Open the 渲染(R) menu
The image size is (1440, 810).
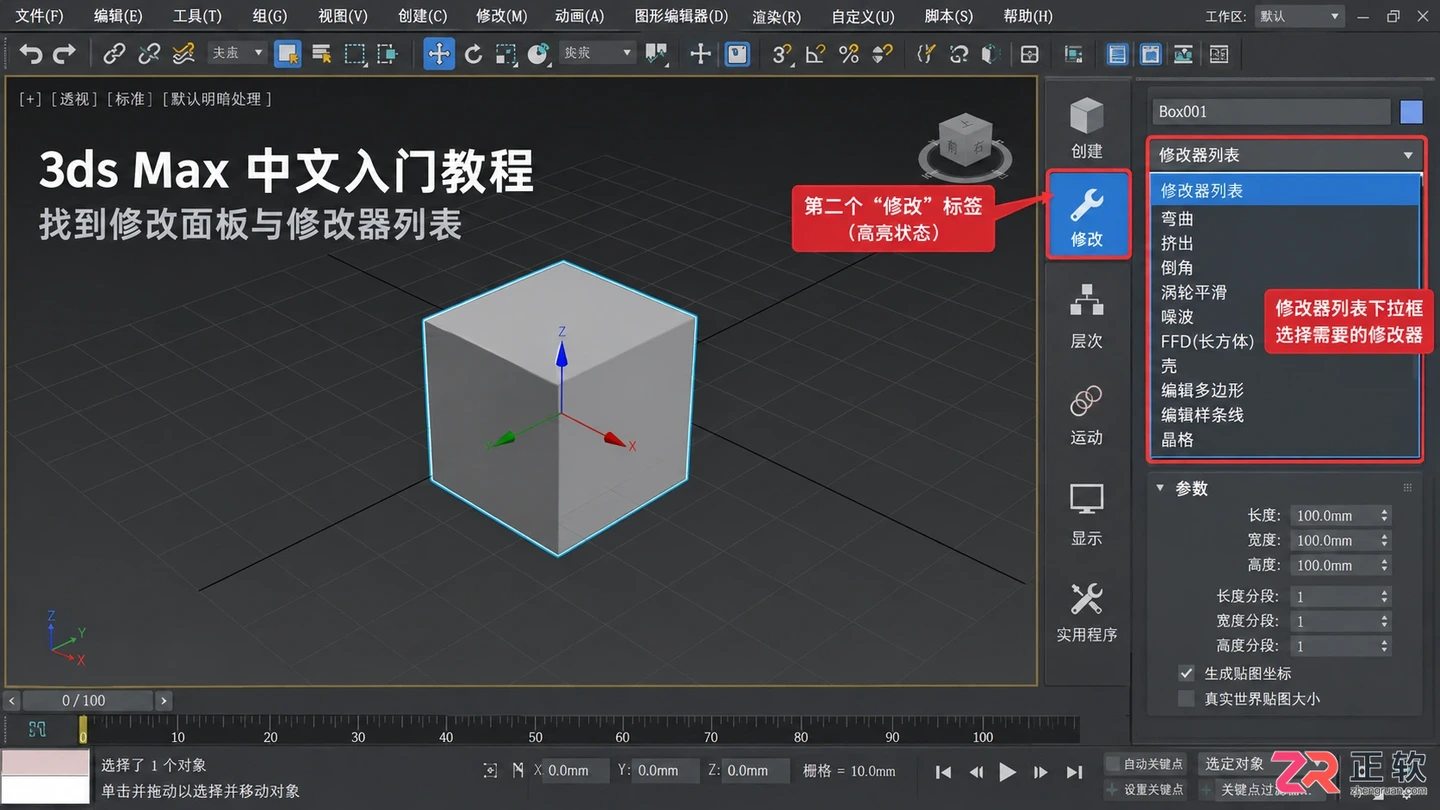[x=777, y=16]
